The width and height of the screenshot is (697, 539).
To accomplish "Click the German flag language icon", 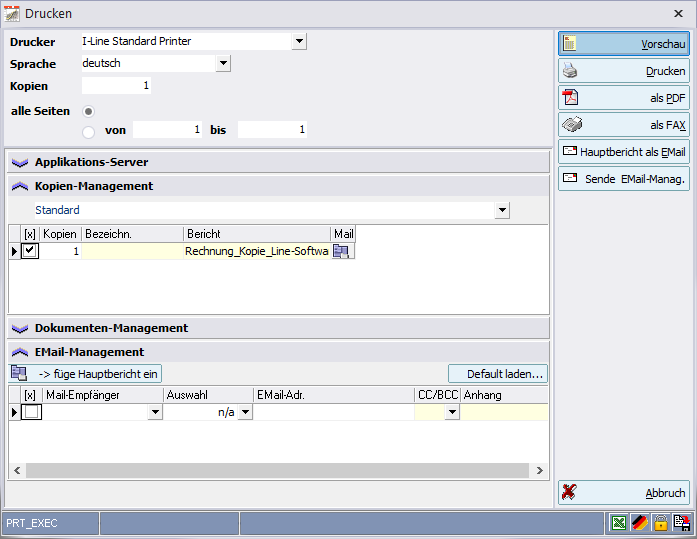I will (x=640, y=522).
